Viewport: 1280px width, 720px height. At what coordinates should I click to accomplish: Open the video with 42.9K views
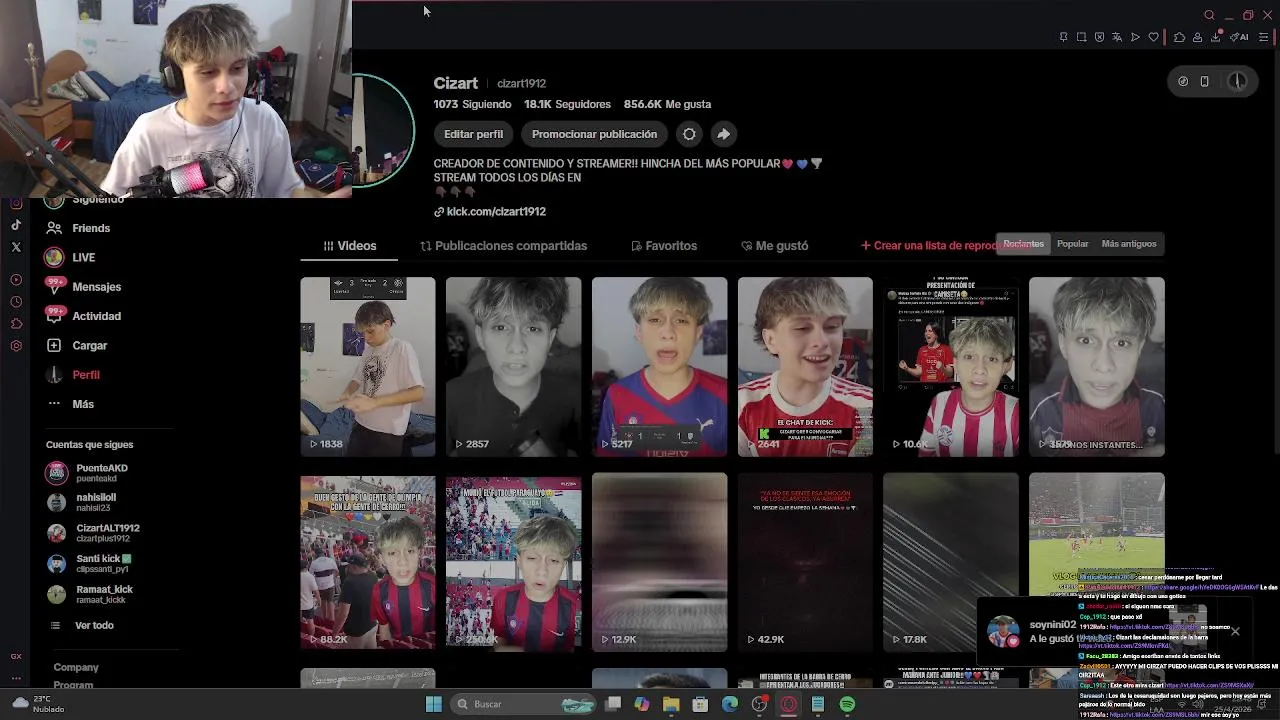[805, 562]
